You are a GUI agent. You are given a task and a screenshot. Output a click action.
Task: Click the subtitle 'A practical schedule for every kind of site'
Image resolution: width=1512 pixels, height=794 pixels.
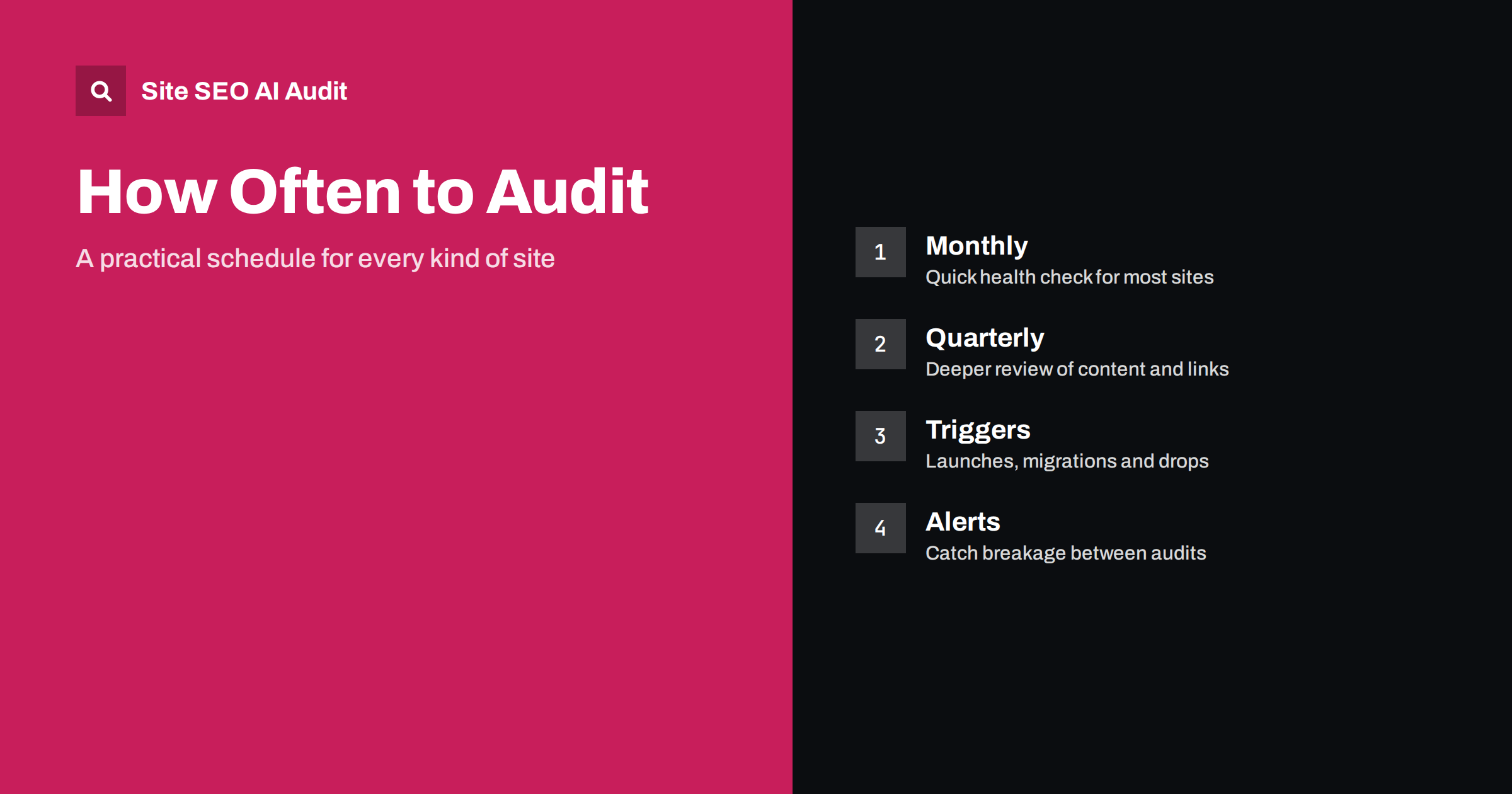315,258
